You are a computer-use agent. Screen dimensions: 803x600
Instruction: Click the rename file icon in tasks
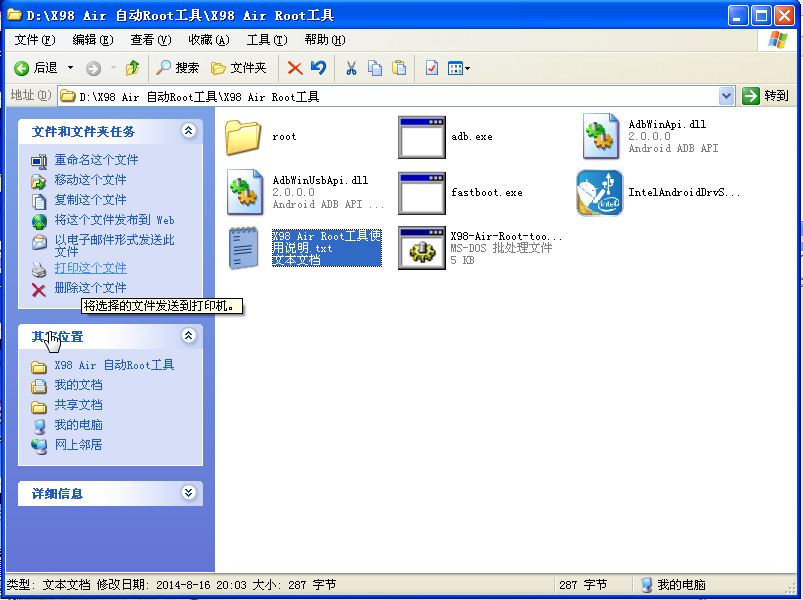39,162
